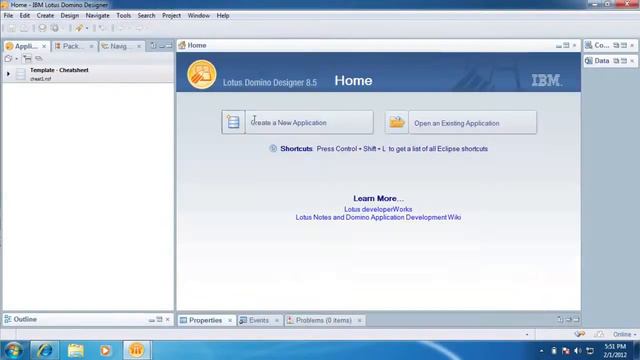Click the Open an Existing Application button
640x360 pixels.
460,122
